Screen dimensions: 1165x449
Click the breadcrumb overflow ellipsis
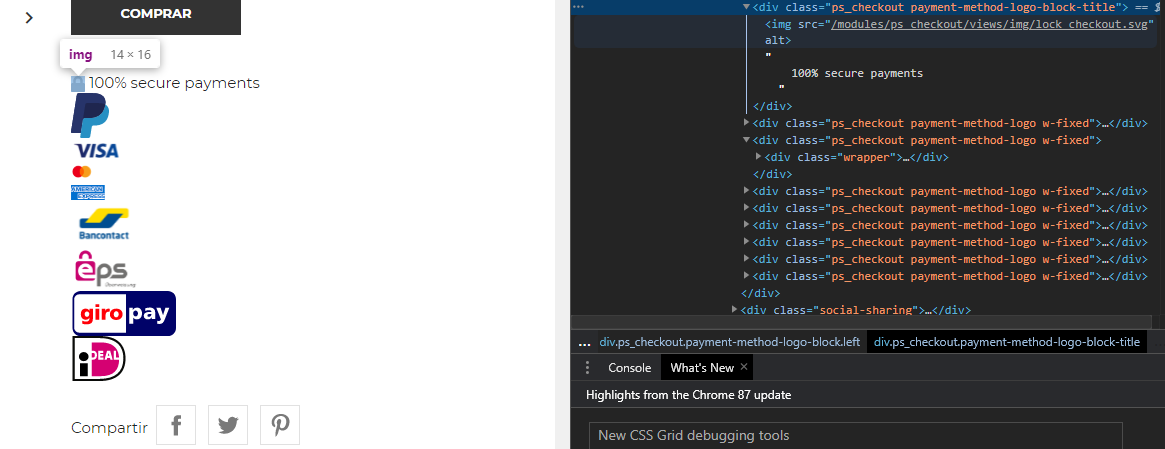585,343
